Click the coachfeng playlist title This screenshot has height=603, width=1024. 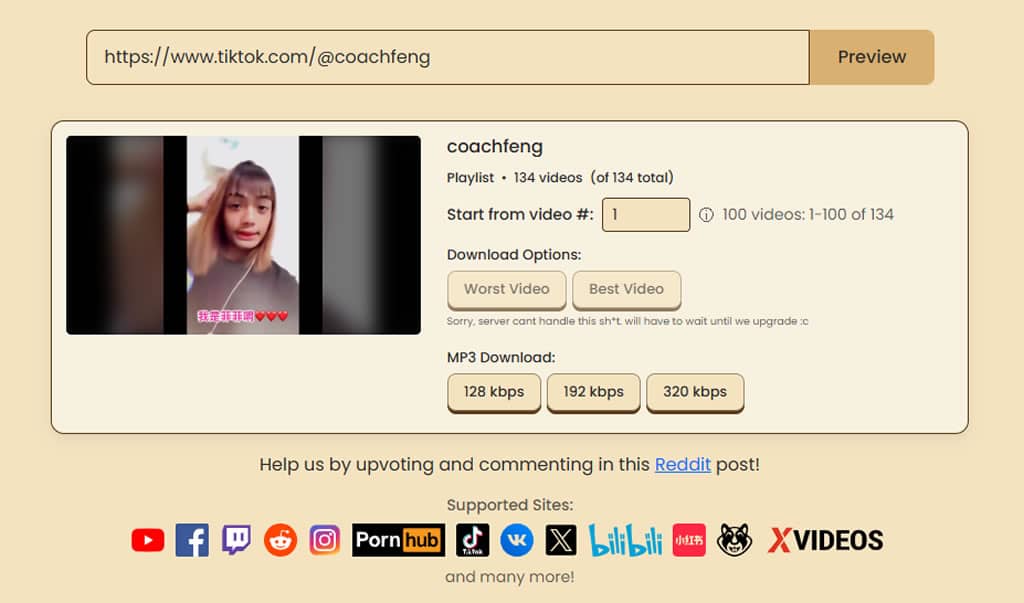495,146
